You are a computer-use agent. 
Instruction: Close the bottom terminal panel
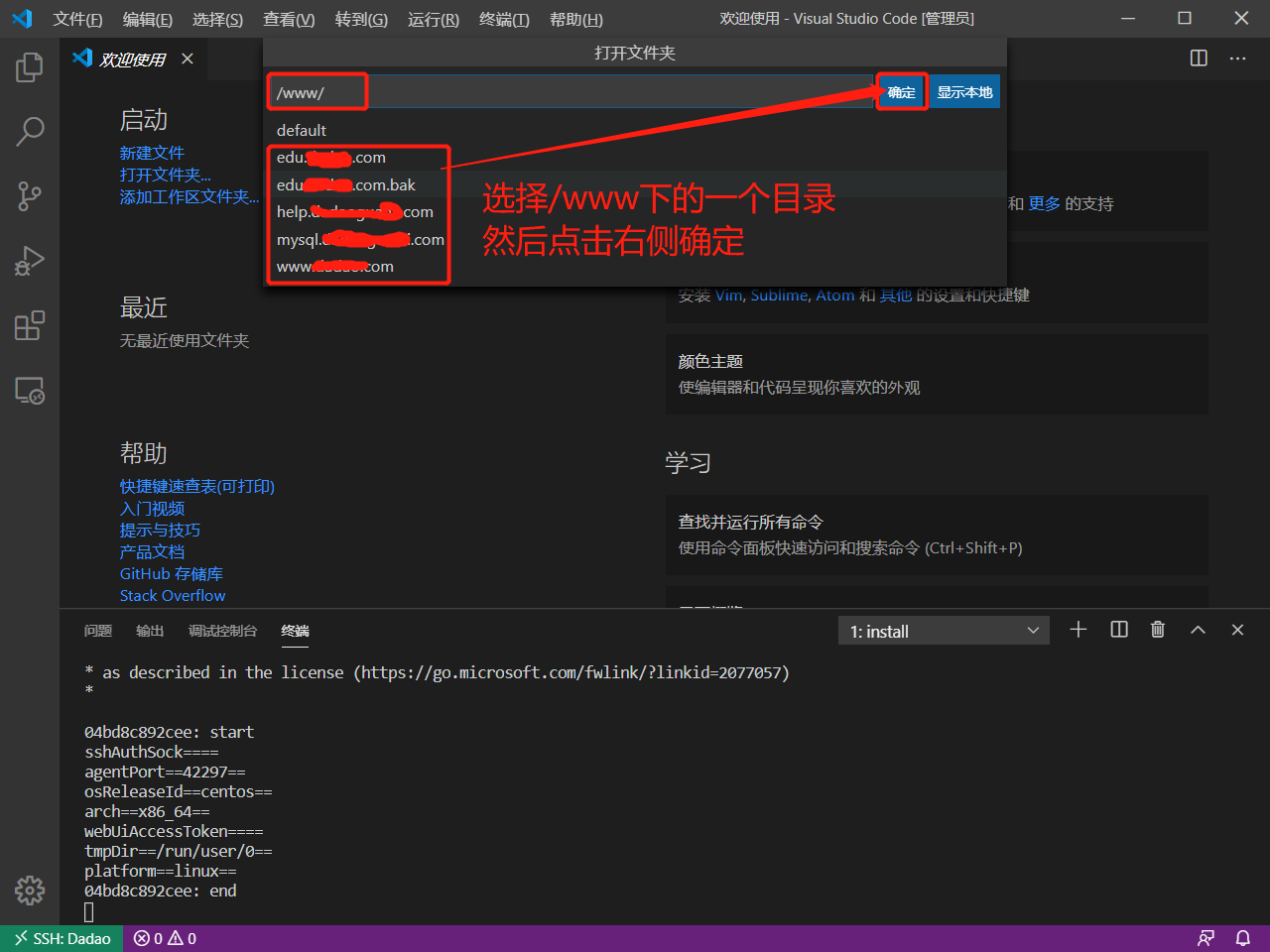coord(1237,630)
